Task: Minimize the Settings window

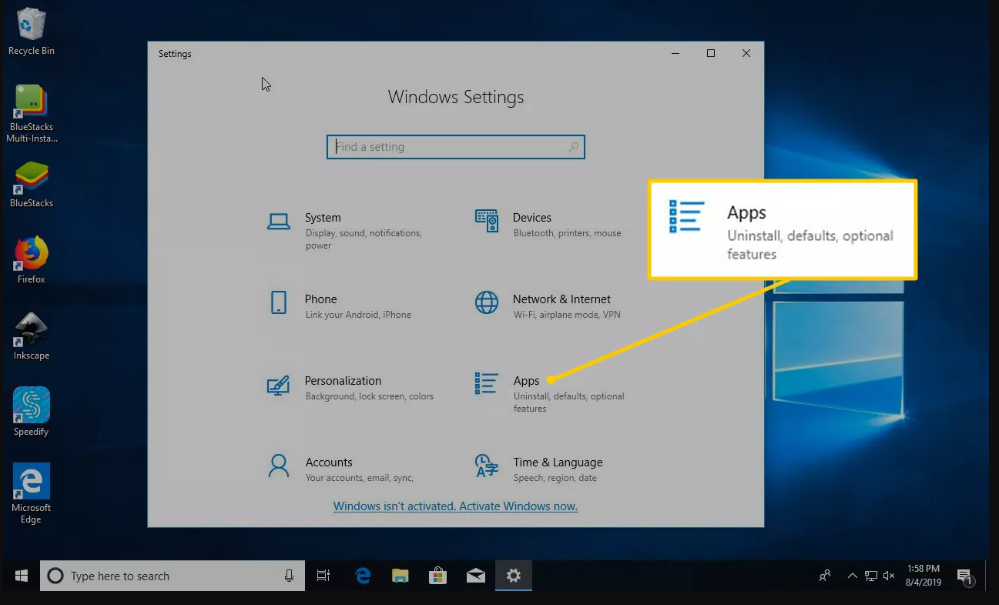Action: (675, 53)
